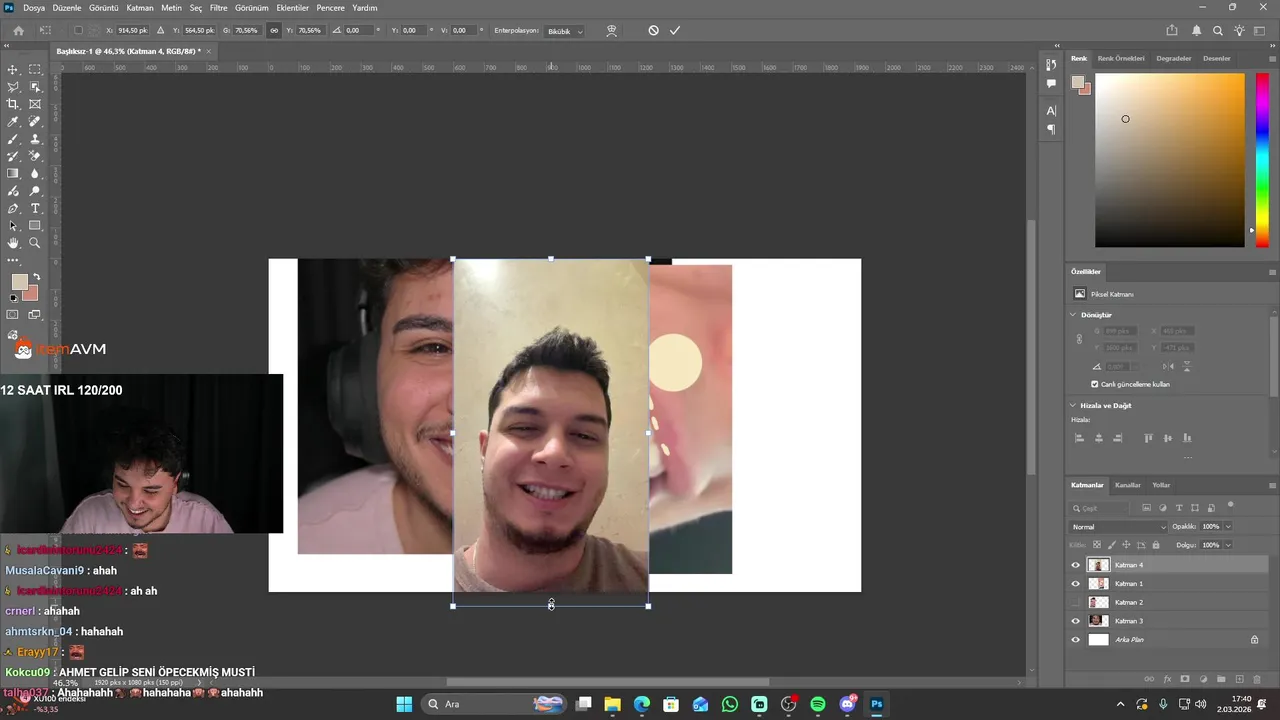
Task: Commit the transform with the checkmark
Action: pyautogui.click(x=675, y=31)
